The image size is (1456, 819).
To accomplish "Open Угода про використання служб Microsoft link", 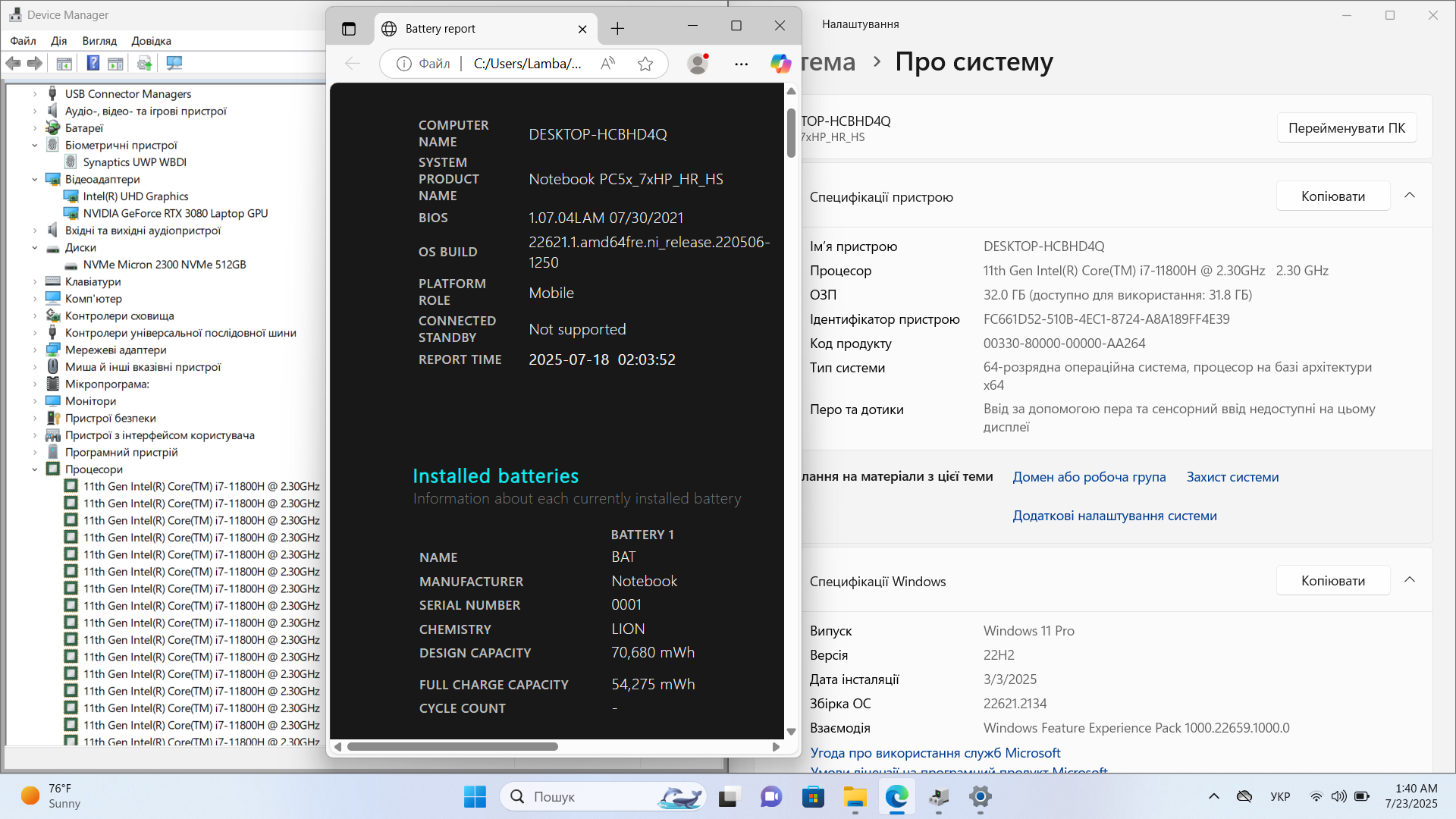I will pyautogui.click(x=935, y=753).
